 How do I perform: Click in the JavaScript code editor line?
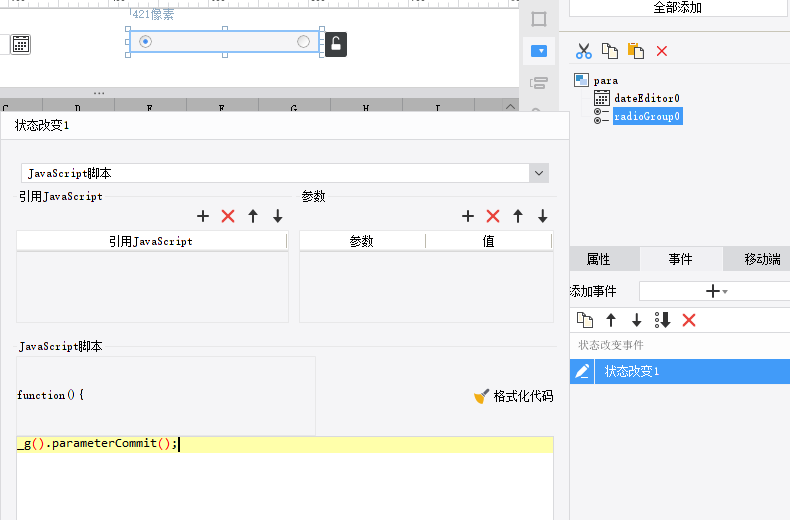[300, 444]
